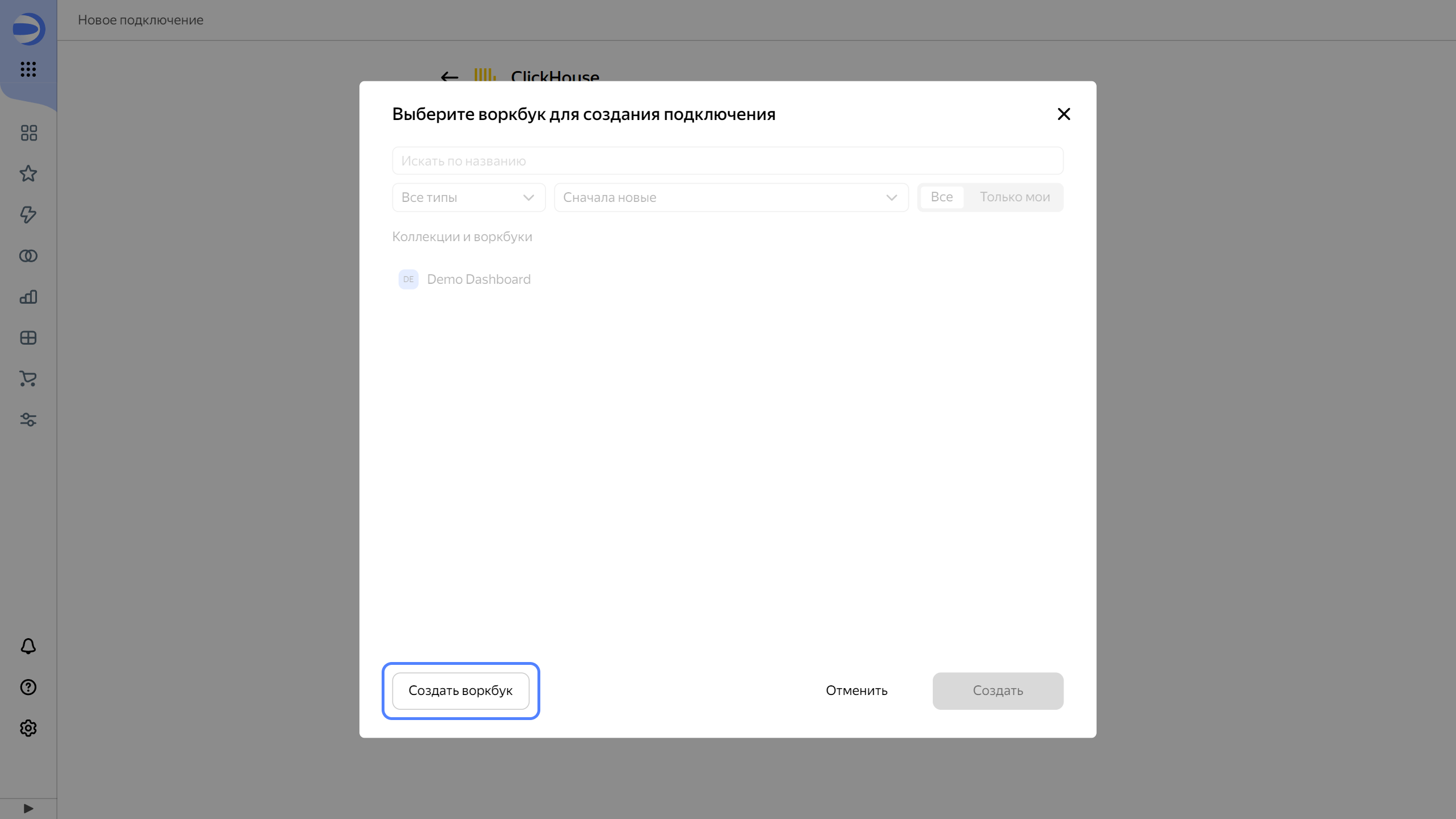Viewport: 1456px width, 819px height.
Task: Open settings via the gear icon
Action: 28,728
